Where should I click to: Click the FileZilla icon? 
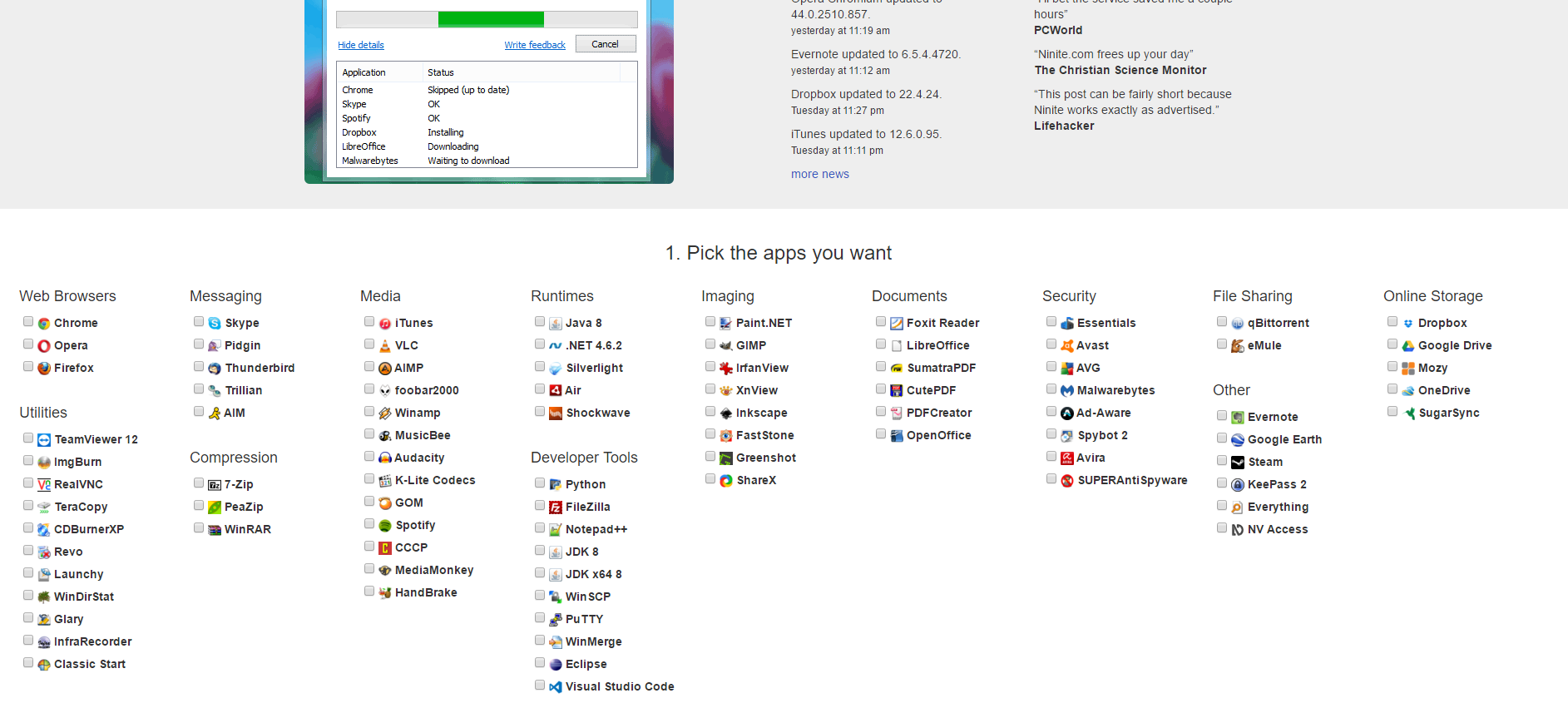tap(556, 507)
